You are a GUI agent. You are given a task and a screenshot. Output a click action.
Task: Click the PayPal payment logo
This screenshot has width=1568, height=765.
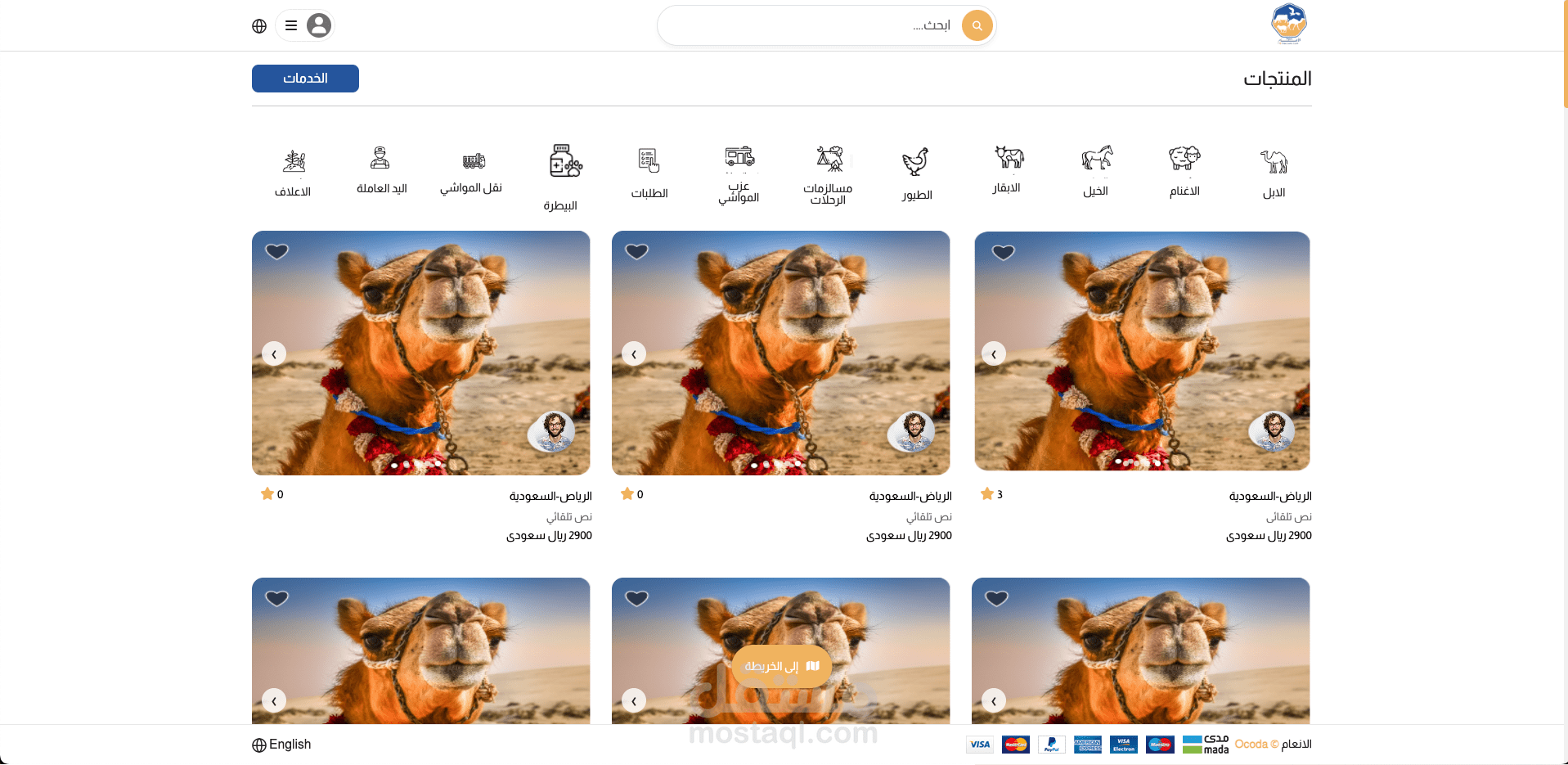[x=1052, y=745]
